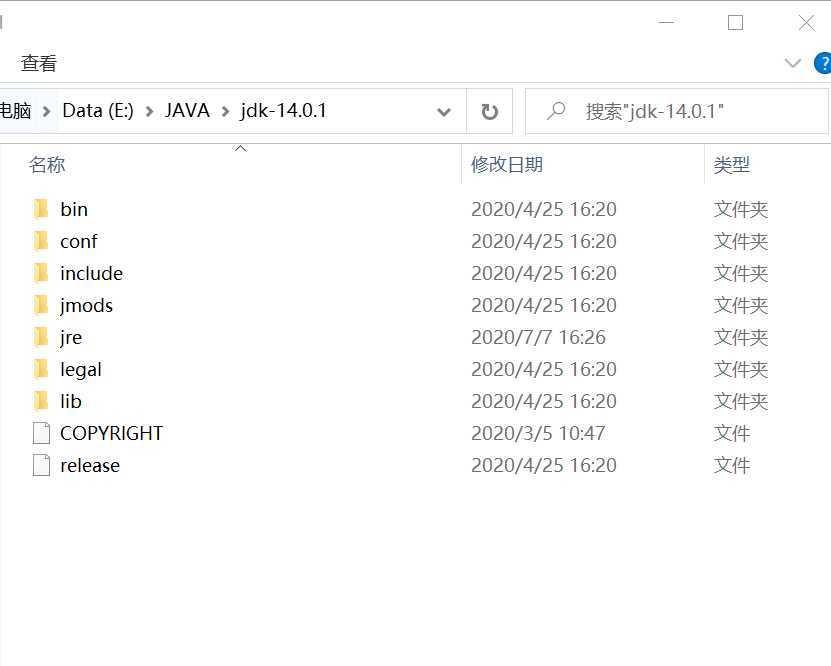Close the Explorer window

click(807, 23)
